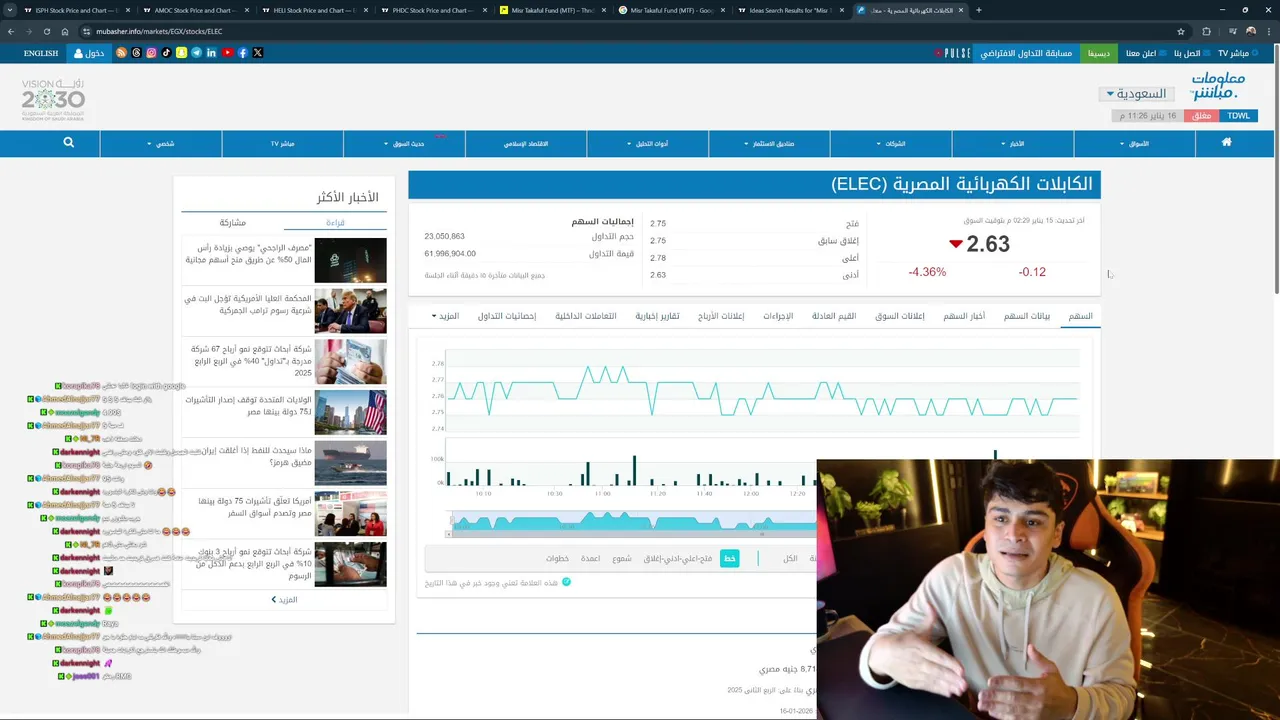Click the browser back arrow
This screenshot has height=720, width=1280.
coord(12,31)
